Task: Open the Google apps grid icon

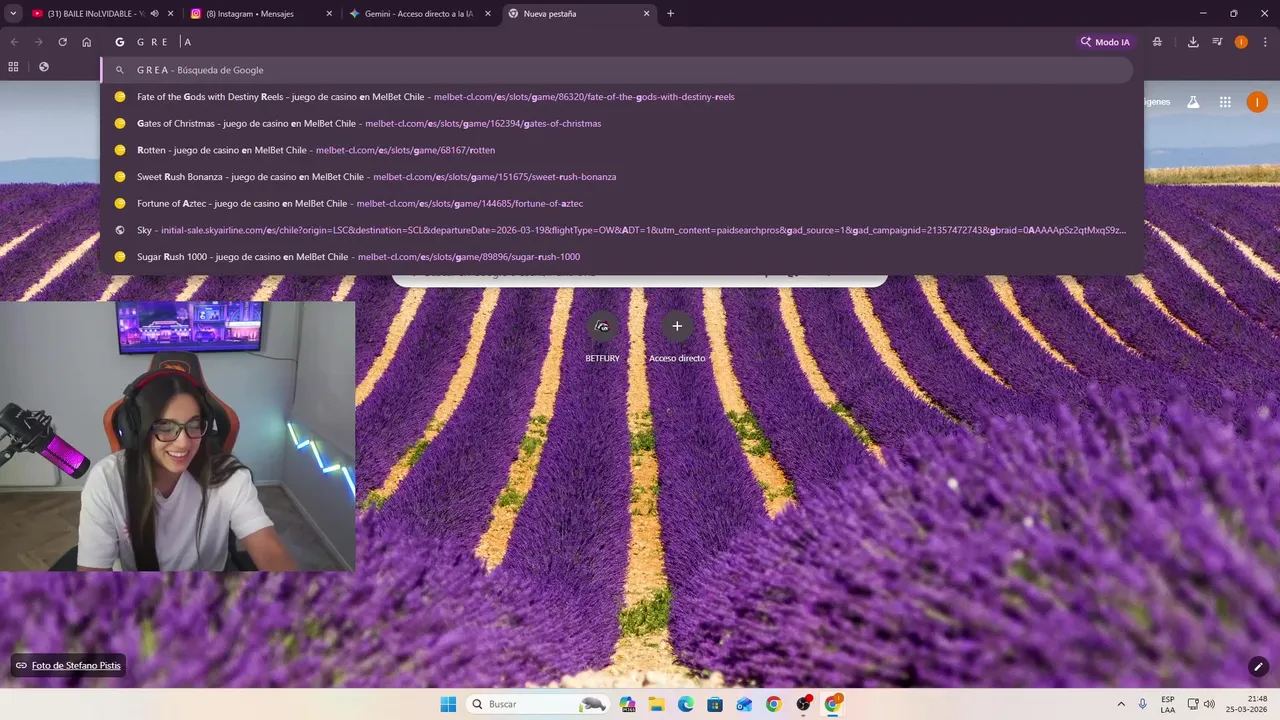Action: (x=1225, y=102)
